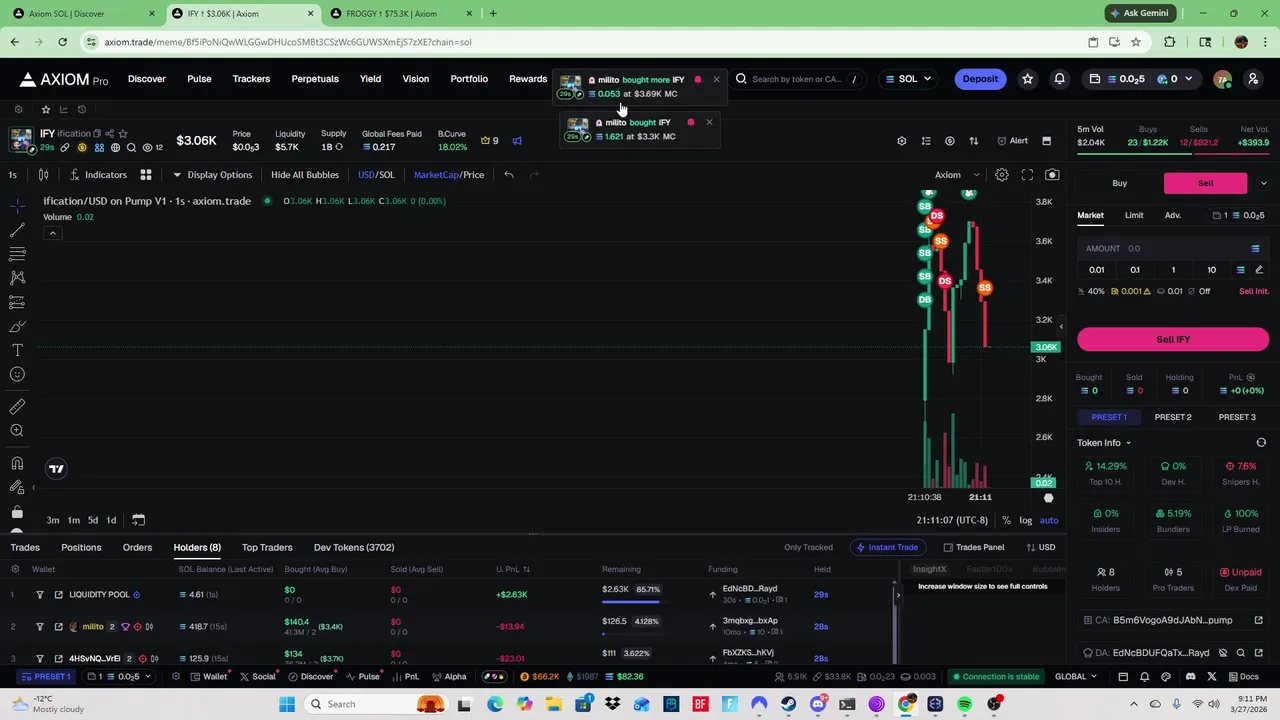The width and height of the screenshot is (1280, 720).
Task: Open the token website globe icon
Action: [x=115, y=148]
